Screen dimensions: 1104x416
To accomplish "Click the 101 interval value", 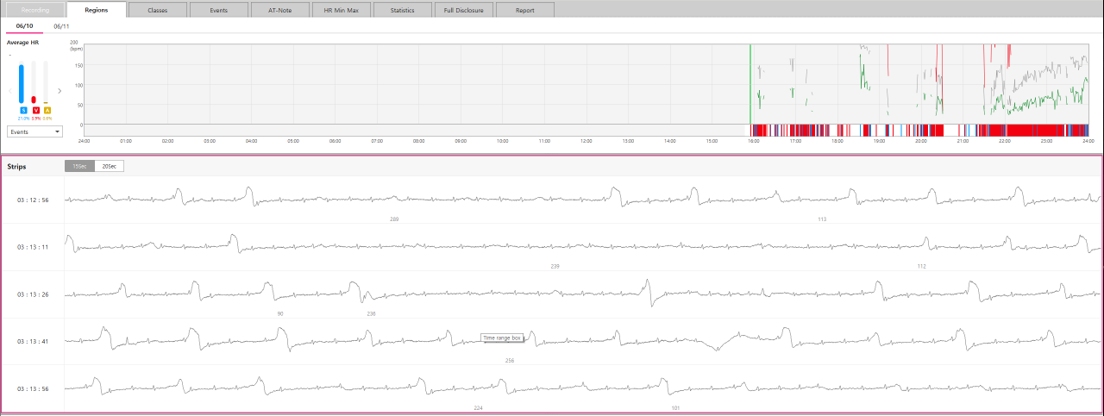I will tap(676, 408).
